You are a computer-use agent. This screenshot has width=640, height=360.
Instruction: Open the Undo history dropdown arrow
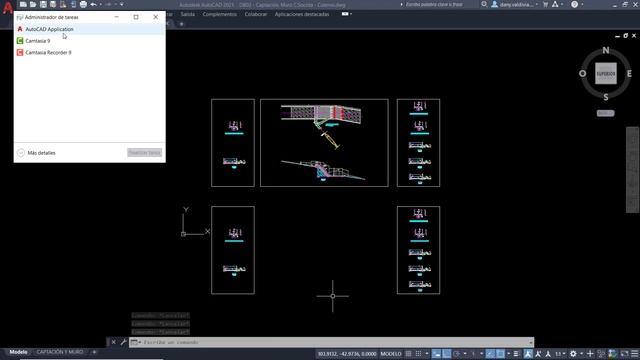pos(100,4)
